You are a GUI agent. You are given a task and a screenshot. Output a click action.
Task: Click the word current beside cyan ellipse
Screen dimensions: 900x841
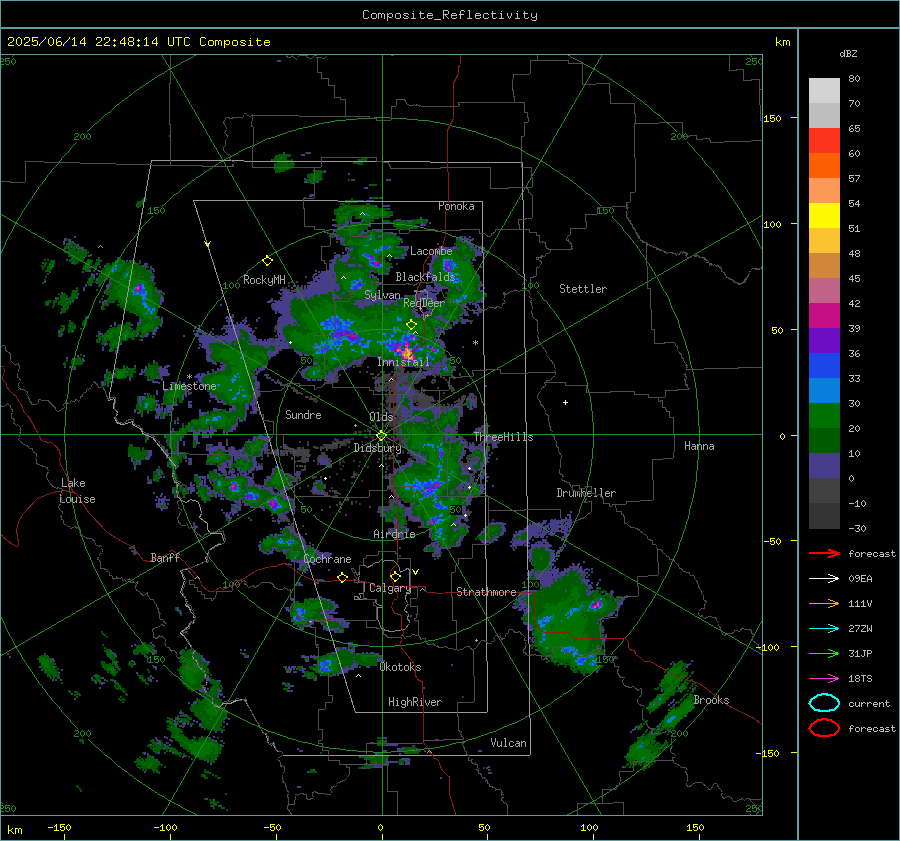tap(869, 703)
